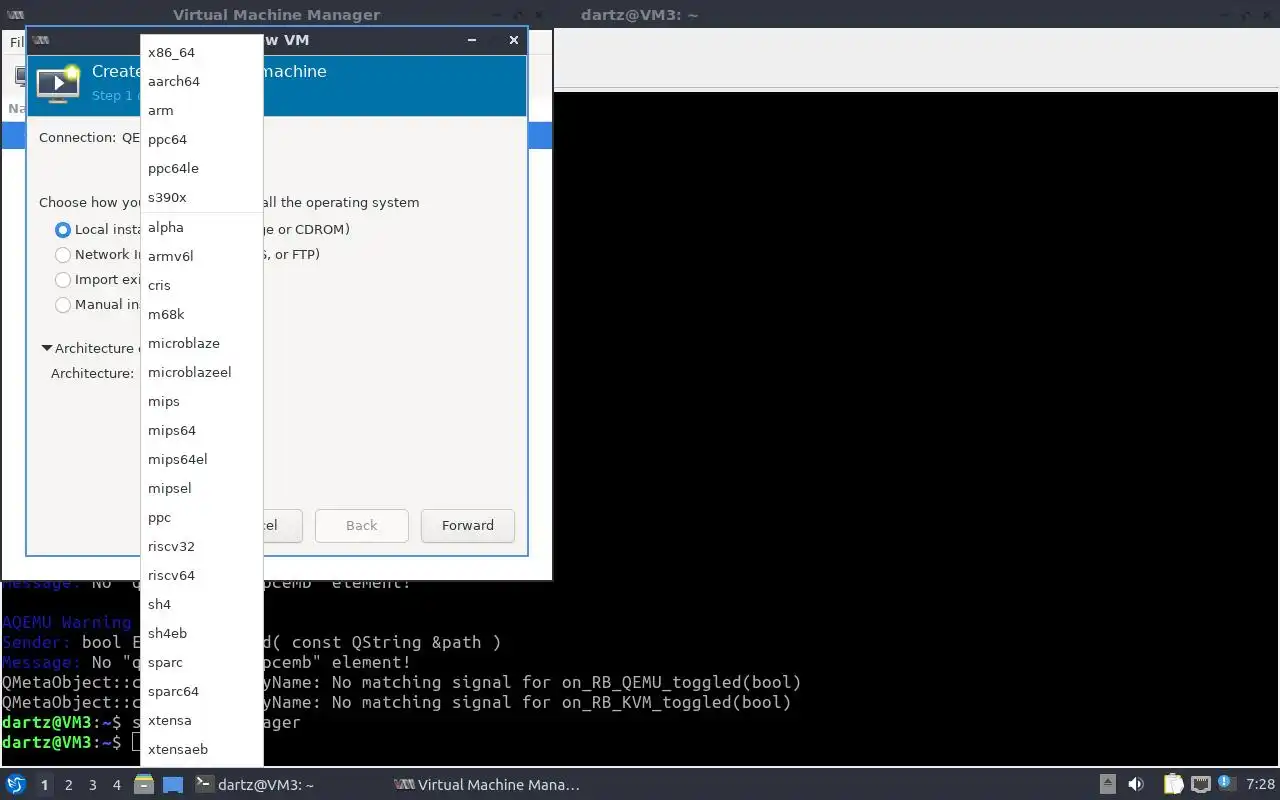
Task: Choose riscv32 from the list
Action: coord(202,546)
